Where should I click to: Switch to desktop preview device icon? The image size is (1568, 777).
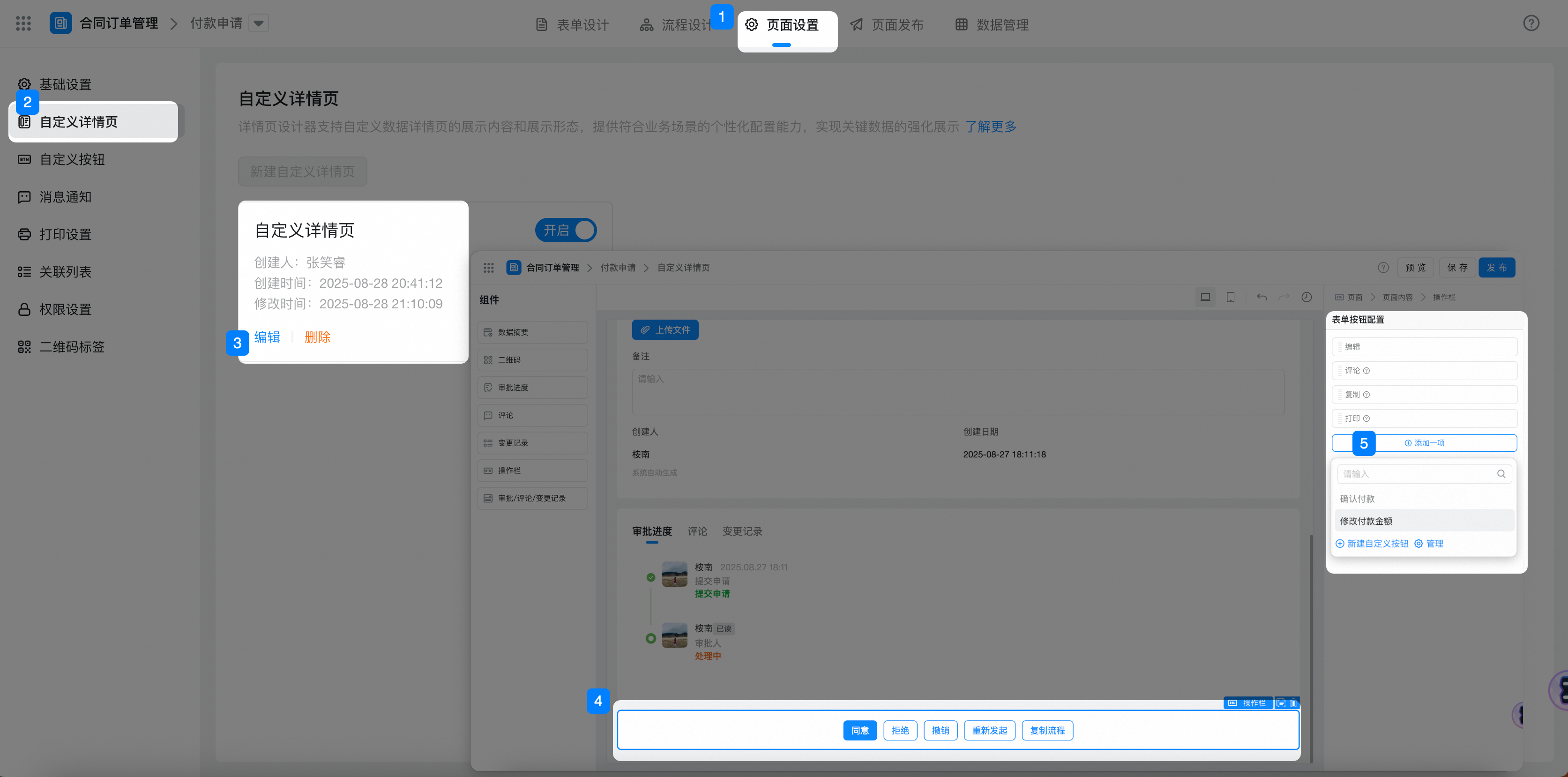(1205, 297)
